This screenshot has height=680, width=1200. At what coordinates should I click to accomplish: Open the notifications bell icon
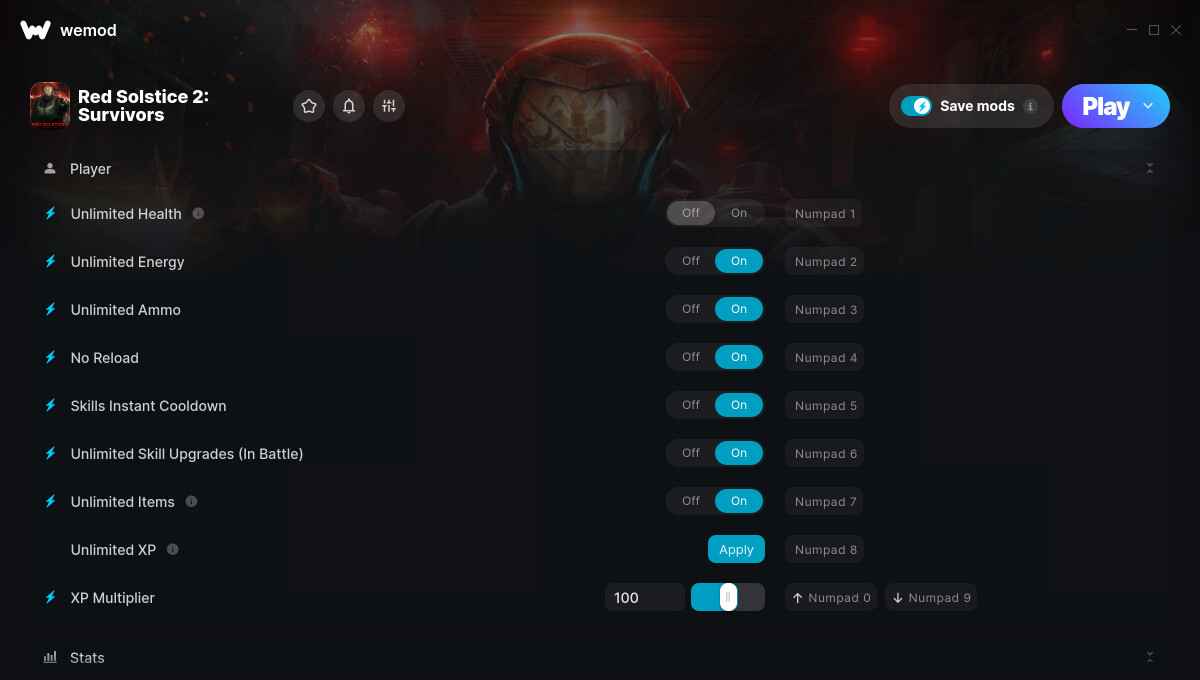point(349,106)
